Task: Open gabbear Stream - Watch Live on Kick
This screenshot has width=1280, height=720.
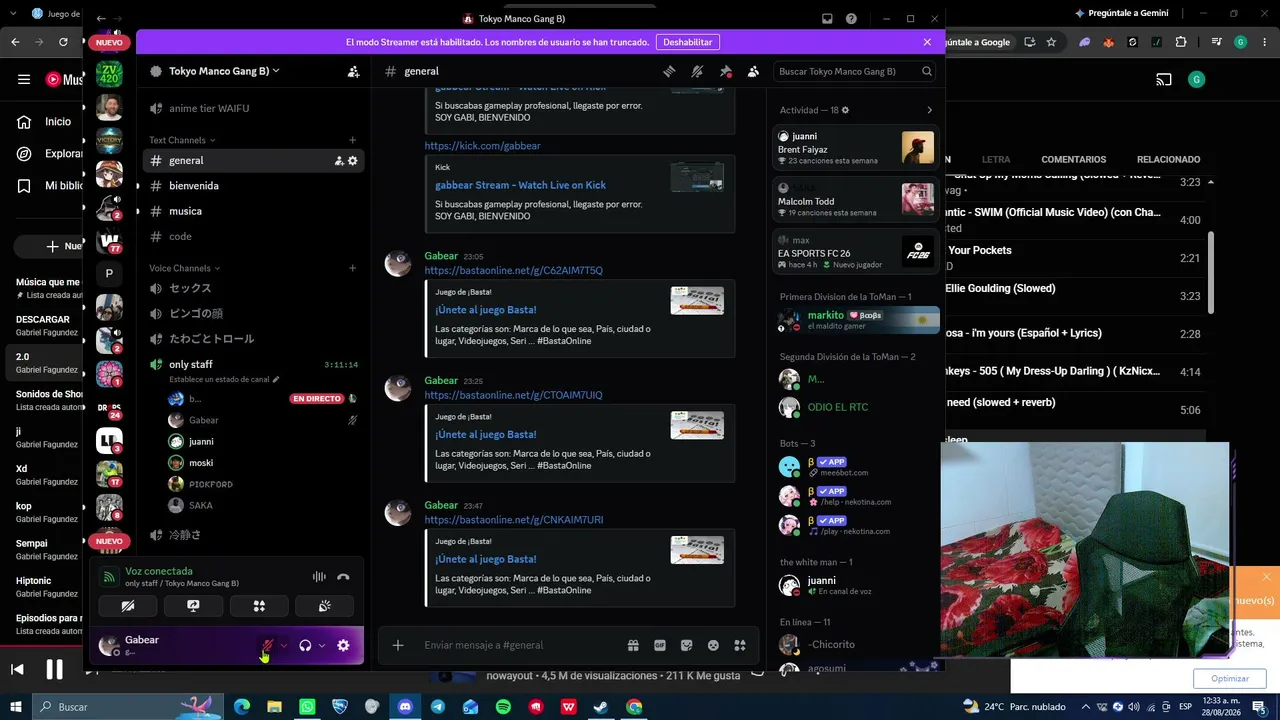Action: tap(520, 185)
